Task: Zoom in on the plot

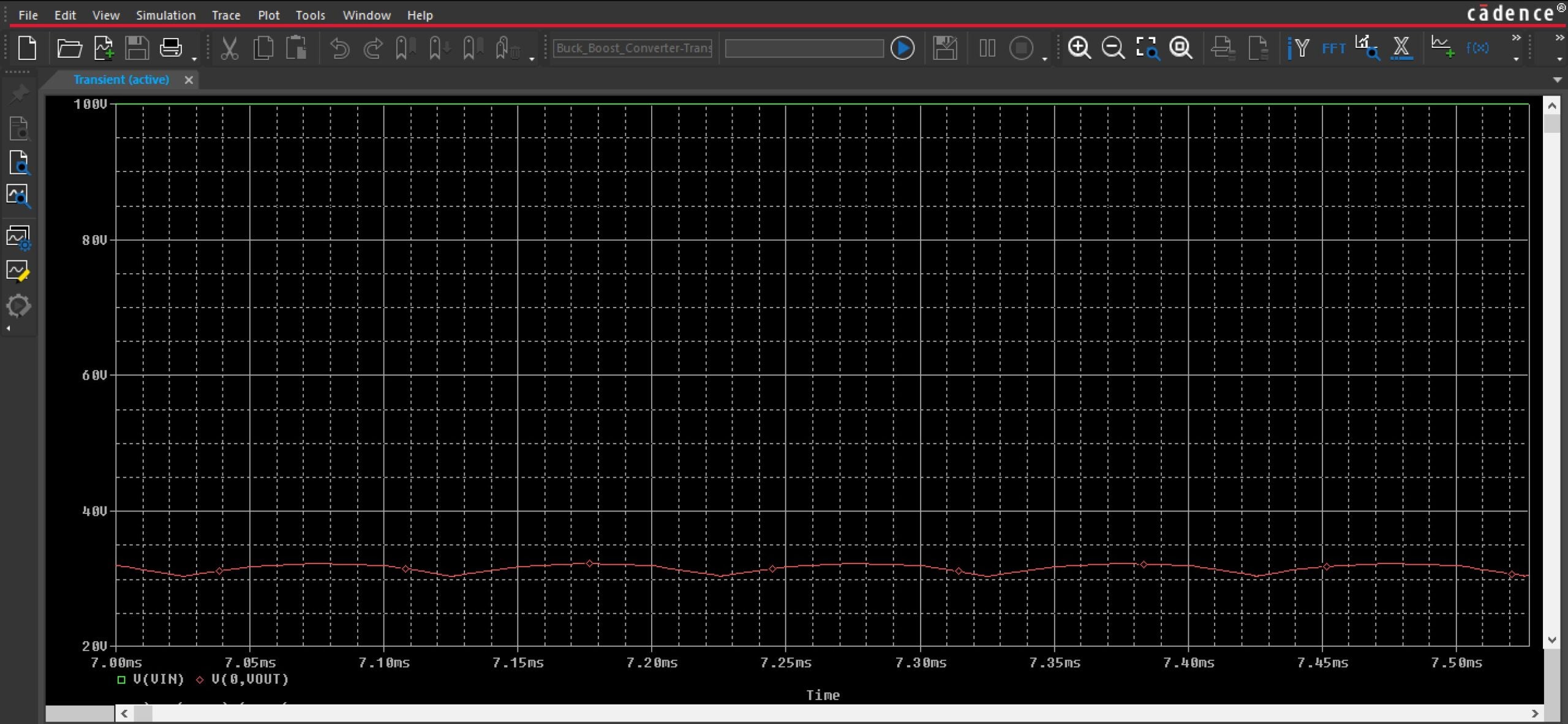Action: pos(1079,48)
